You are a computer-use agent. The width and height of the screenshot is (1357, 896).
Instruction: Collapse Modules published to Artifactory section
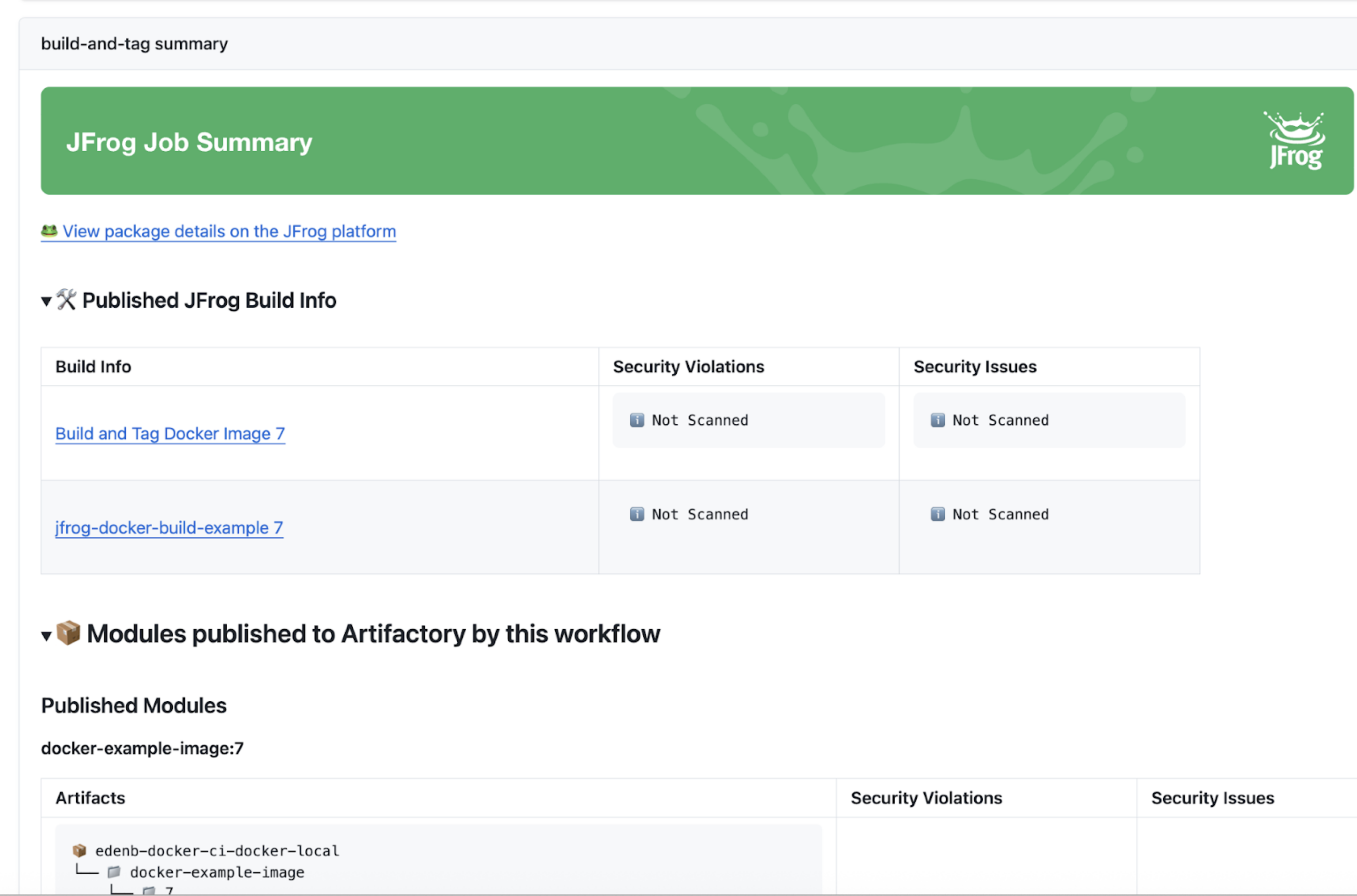point(47,635)
